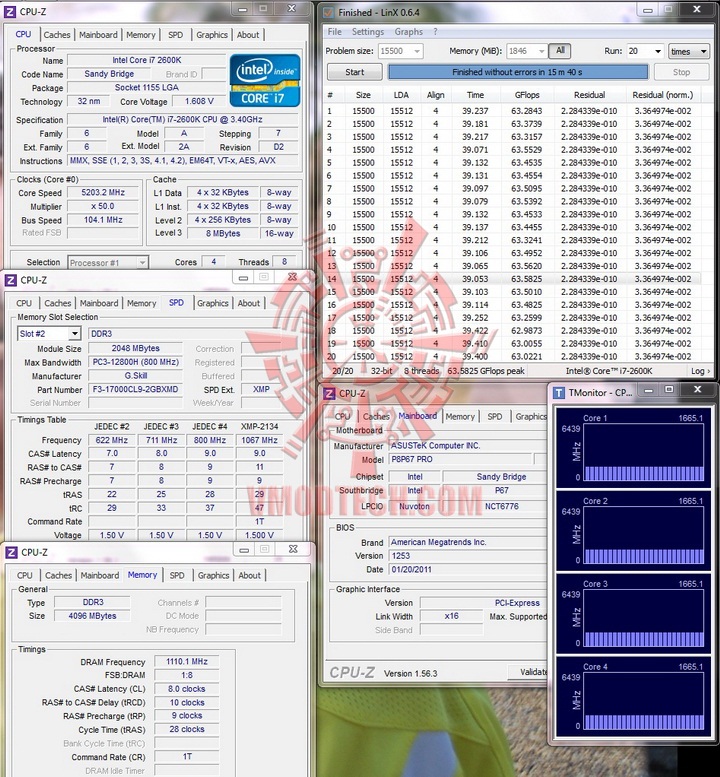
Task: Select Memory tab in the Mainboard CPU-Z window
Action: (x=460, y=417)
